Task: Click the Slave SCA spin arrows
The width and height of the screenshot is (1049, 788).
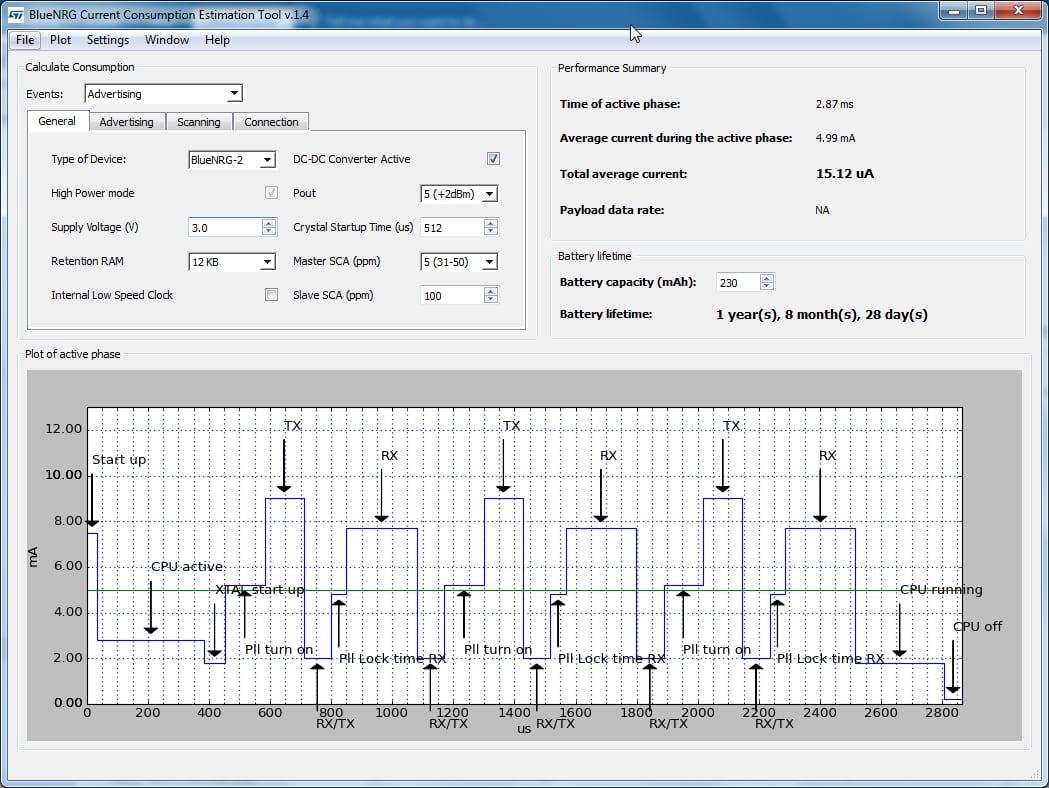Action: (x=490, y=295)
